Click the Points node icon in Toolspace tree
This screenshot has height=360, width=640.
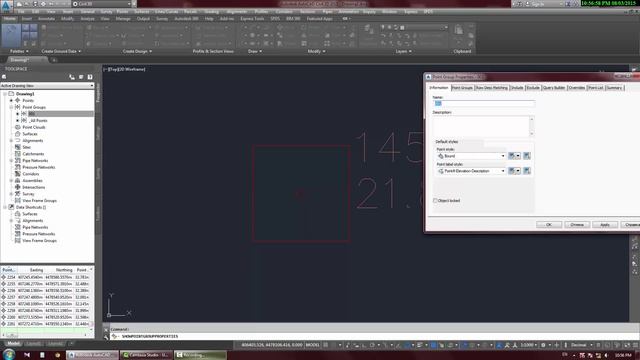[x=18, y=100]
